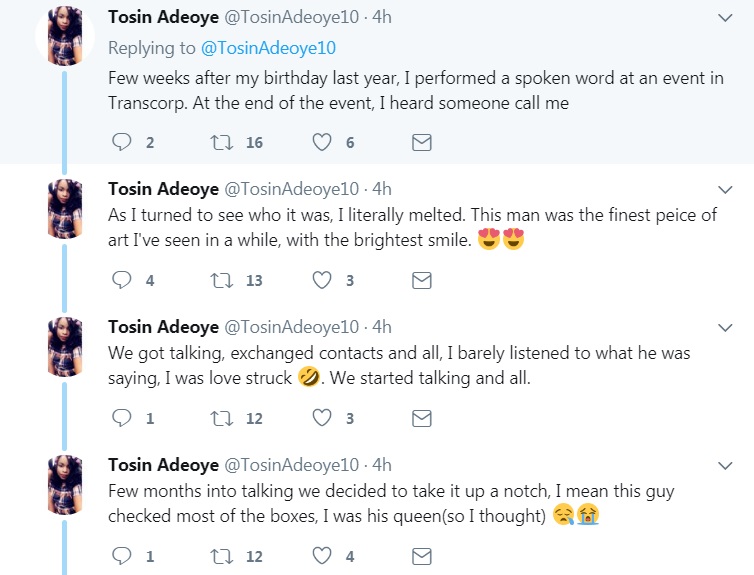Screen dimensions: 754x575
Task: Reply to the "finest peice of art" tweet
Action: click(x=122, y=281)
